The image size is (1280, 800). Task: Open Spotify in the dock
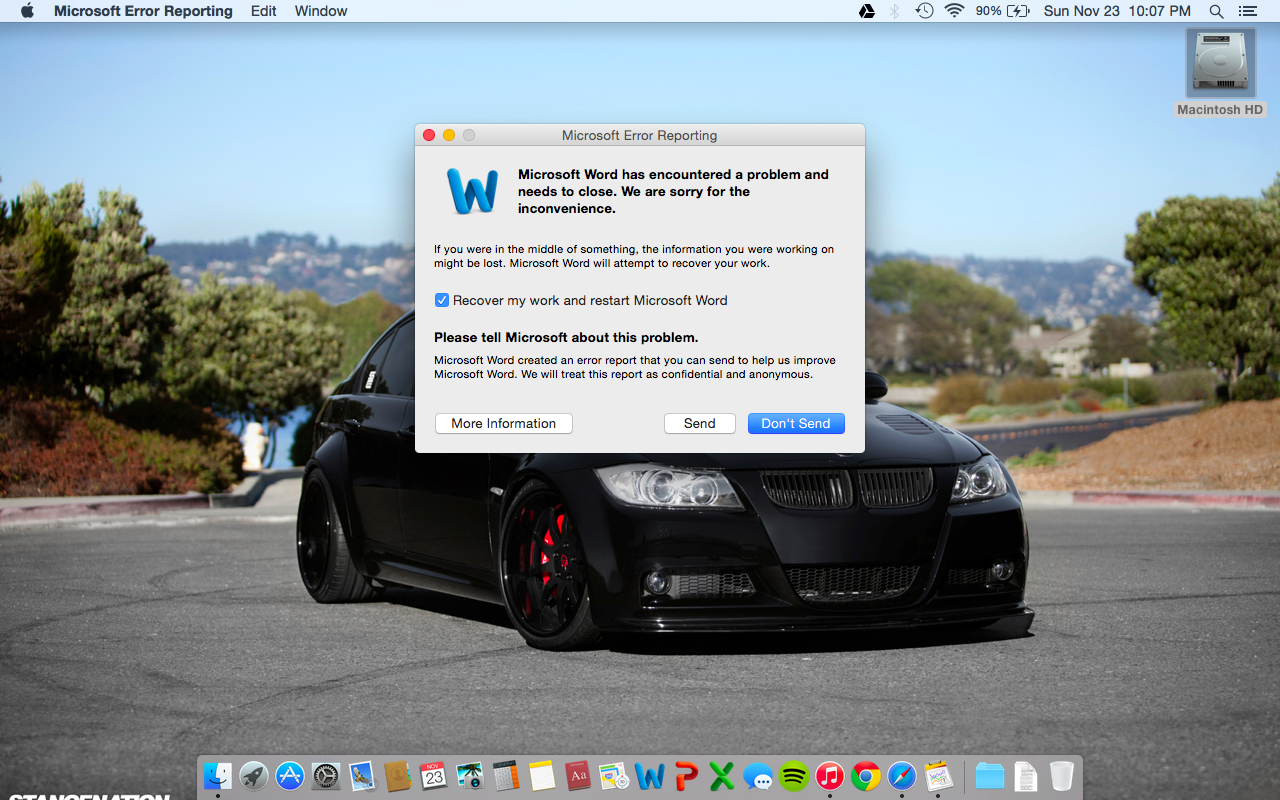(x=794, y=775)
